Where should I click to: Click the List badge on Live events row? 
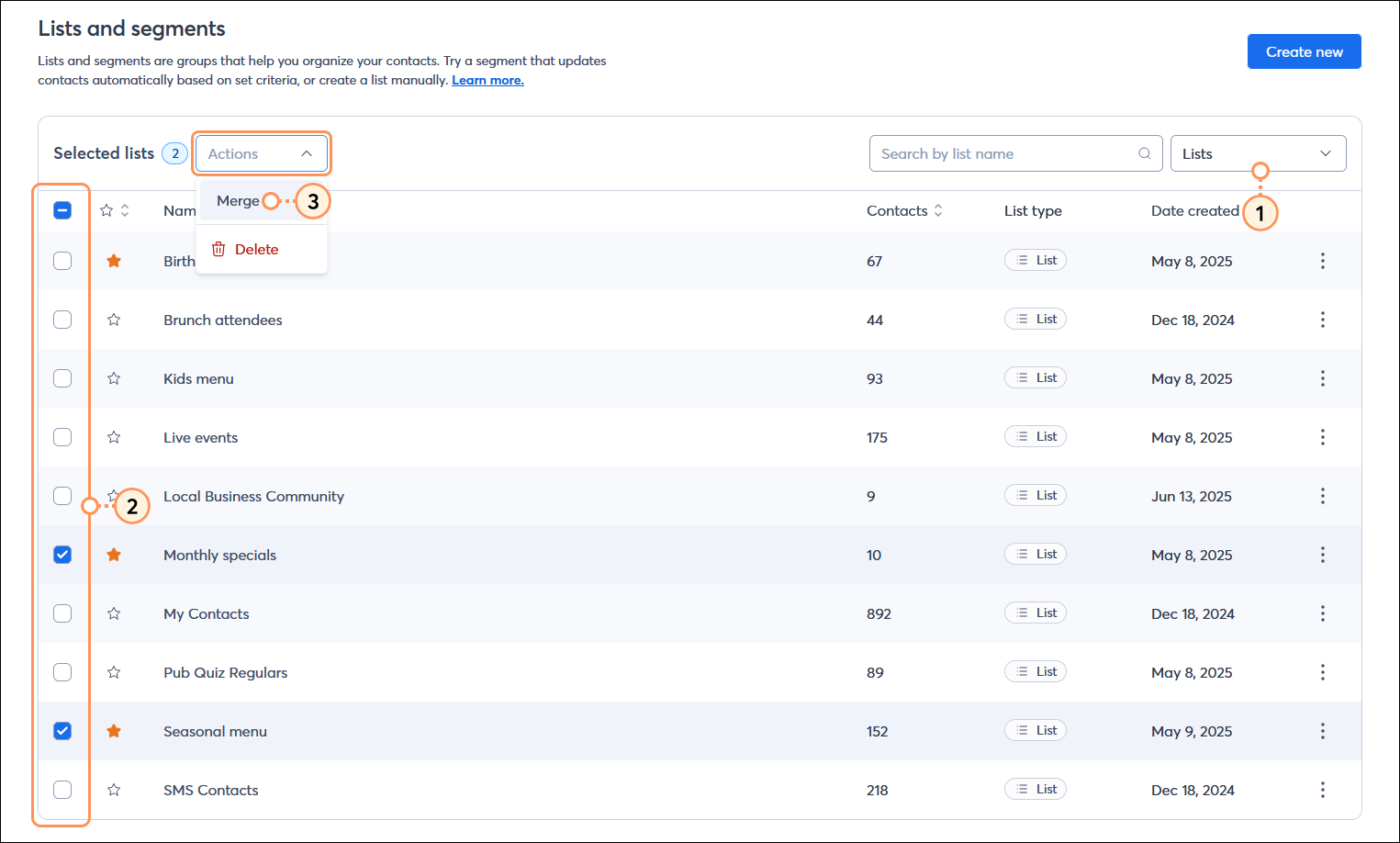tap(1035, 436)
